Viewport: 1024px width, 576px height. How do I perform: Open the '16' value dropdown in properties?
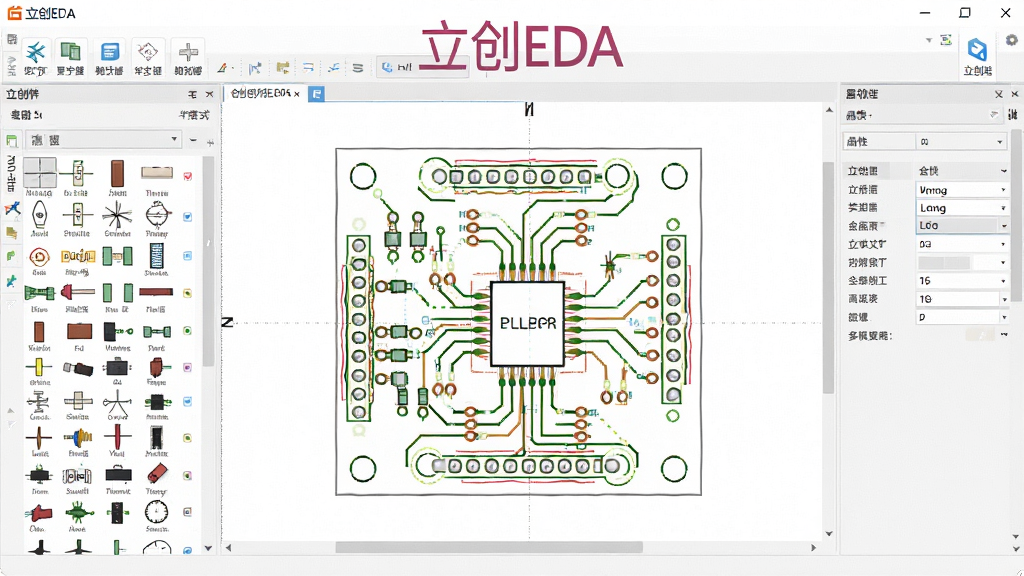point(963,280)
